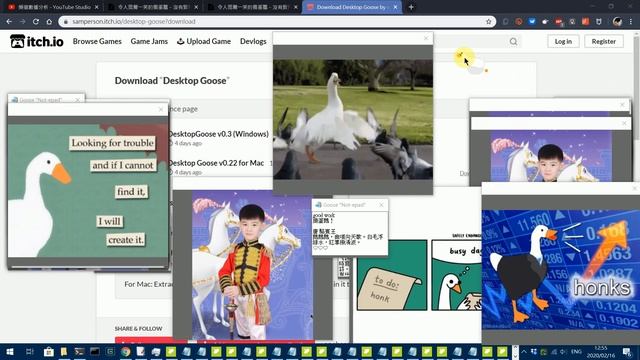This screenshot has width=640, height=360.
Task: Click the DesktopGoose v0.3 (Windows) download
Action: [219, 134]
